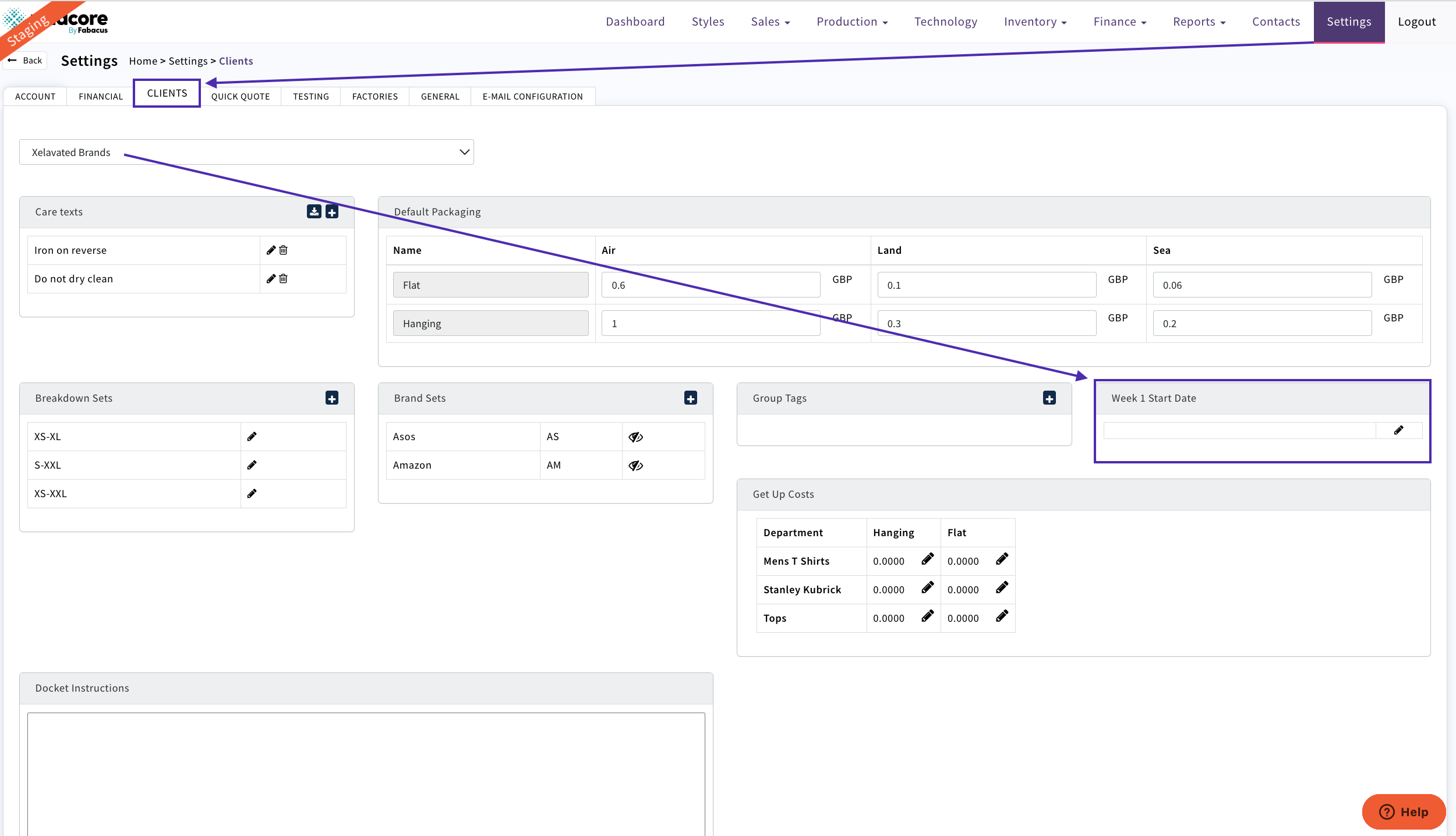Add a new Breakdown Set
Screen dimensions: 1456x836
pos(332,398)
